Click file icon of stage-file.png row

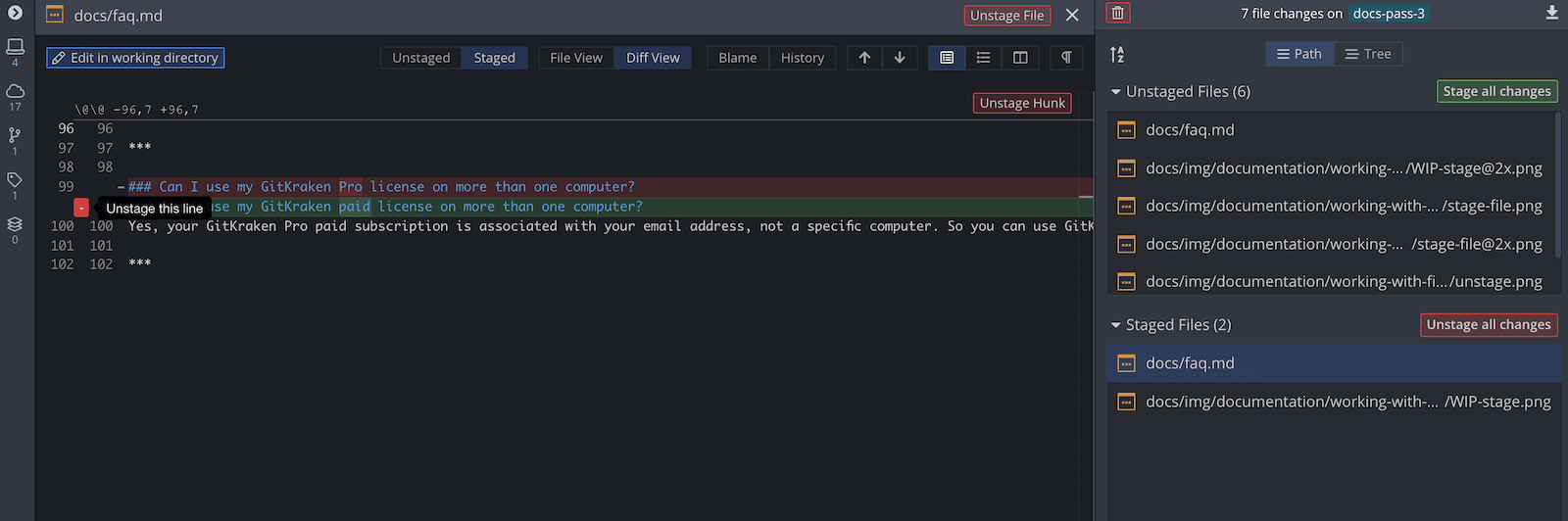(x=1127, y=206)
